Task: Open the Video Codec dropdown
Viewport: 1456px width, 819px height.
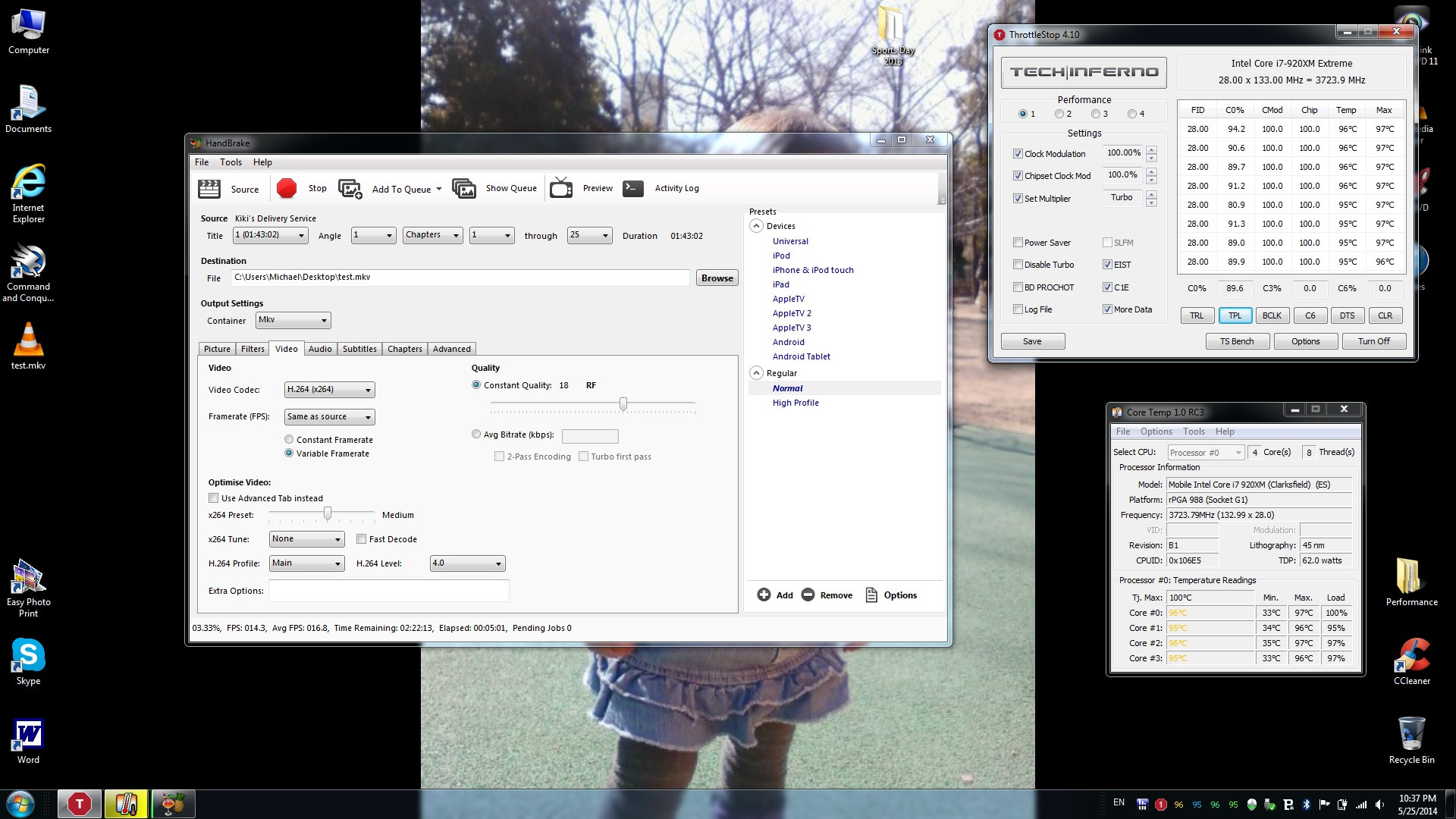Action: [329, 390]
